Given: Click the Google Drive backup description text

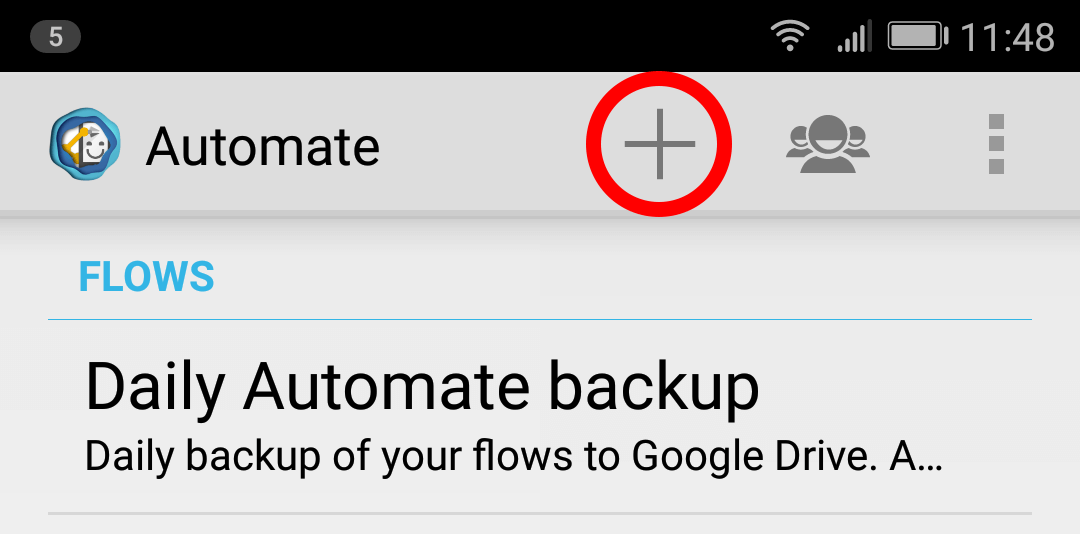Looking at the screenshot, I should click(513, 456).
